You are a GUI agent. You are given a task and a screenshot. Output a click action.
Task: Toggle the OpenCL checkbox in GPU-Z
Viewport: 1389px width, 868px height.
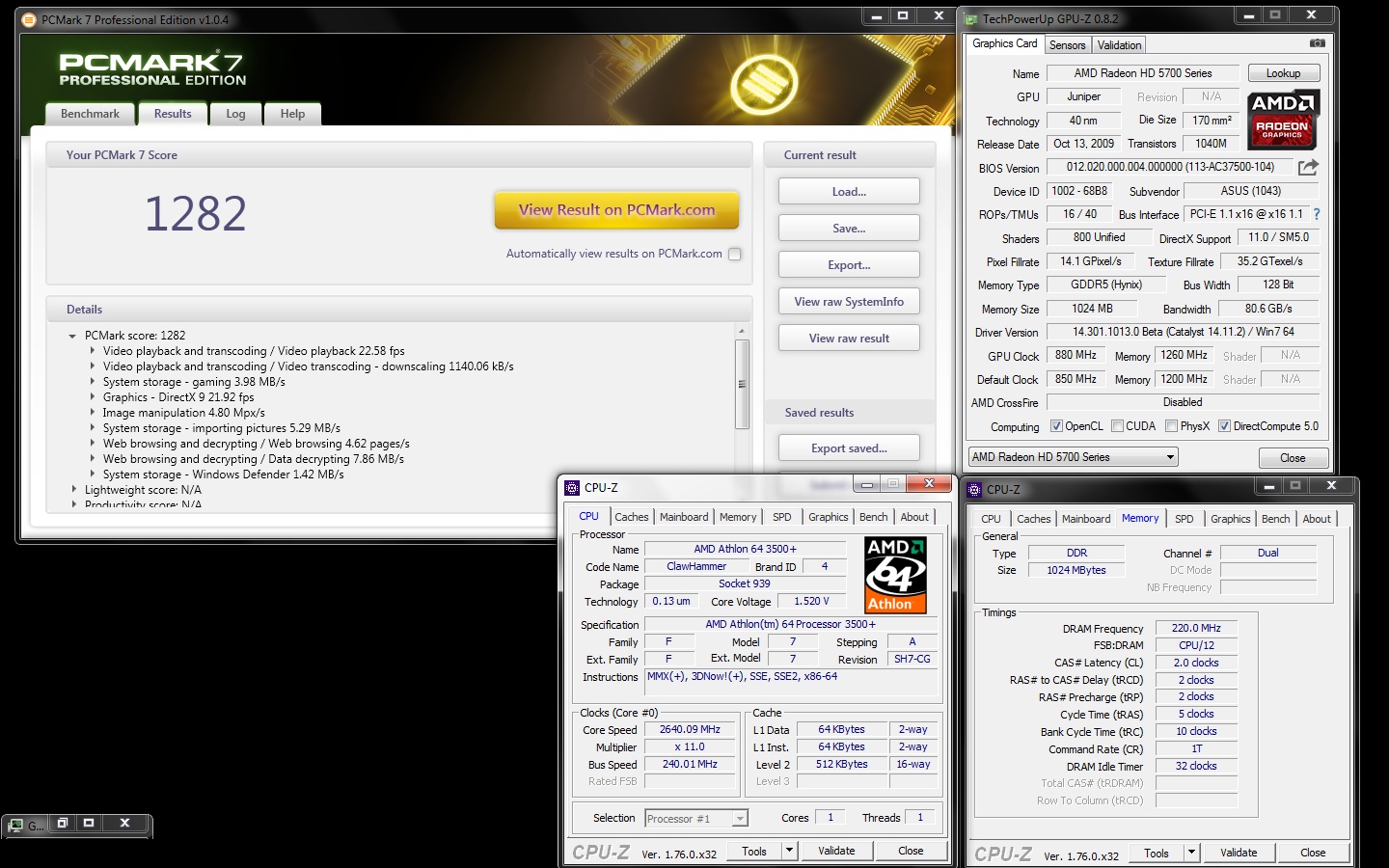point(1056,426)
